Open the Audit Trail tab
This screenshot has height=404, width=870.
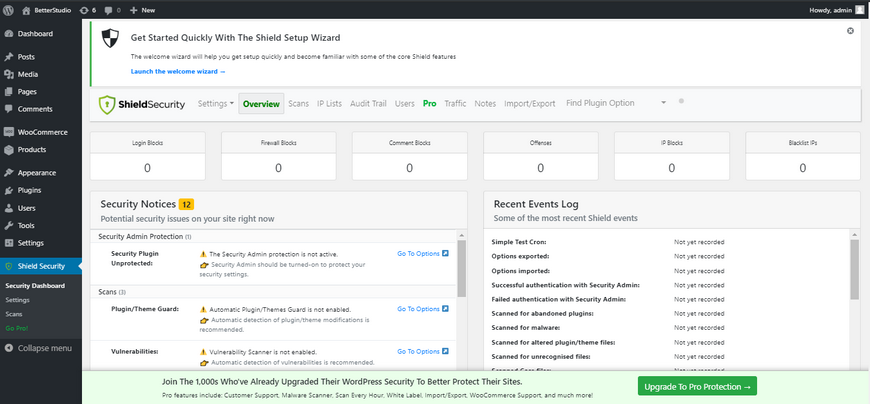click(x=368, y=104)
